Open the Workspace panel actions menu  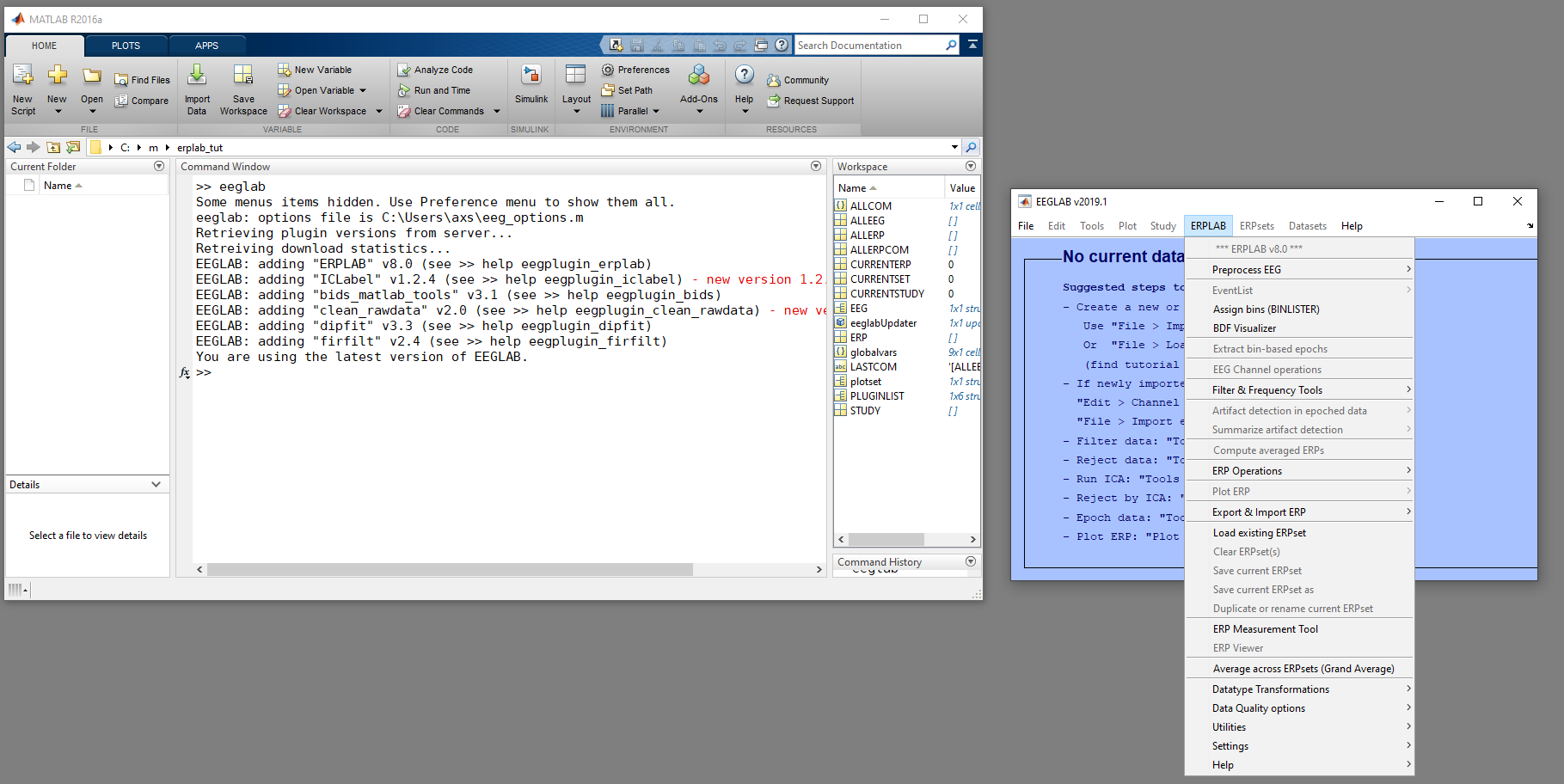click(971, 166)
